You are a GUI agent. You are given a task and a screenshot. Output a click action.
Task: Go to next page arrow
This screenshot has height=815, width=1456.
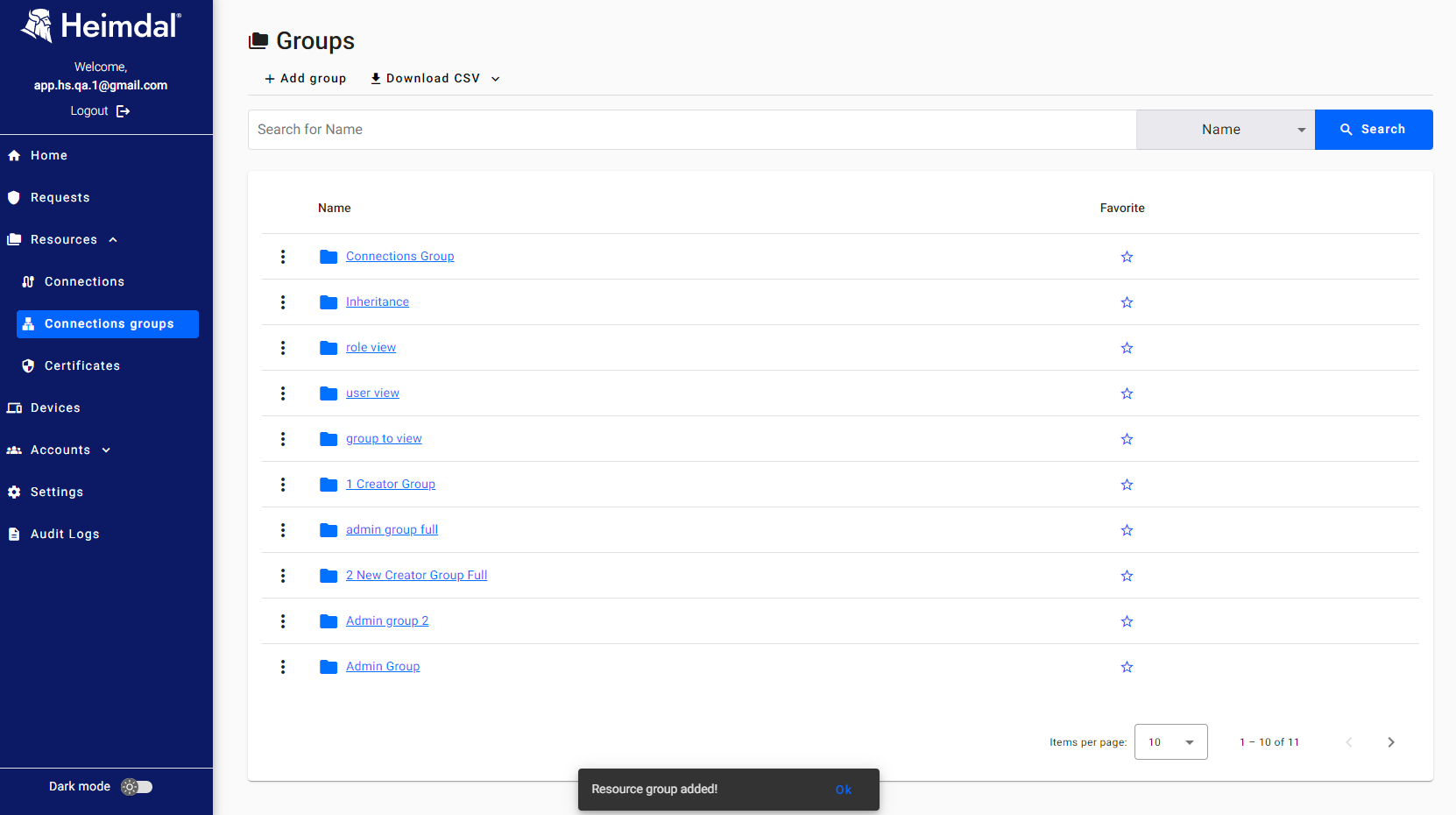coord(1390,742)
